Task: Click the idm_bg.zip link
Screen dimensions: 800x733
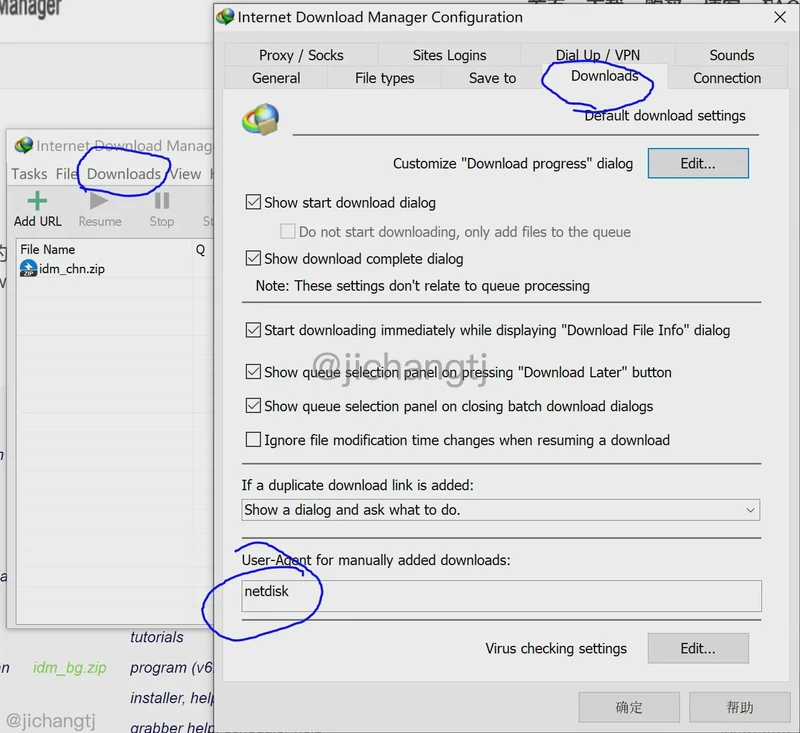Action: pyautogui.click(x=67, y=668)
